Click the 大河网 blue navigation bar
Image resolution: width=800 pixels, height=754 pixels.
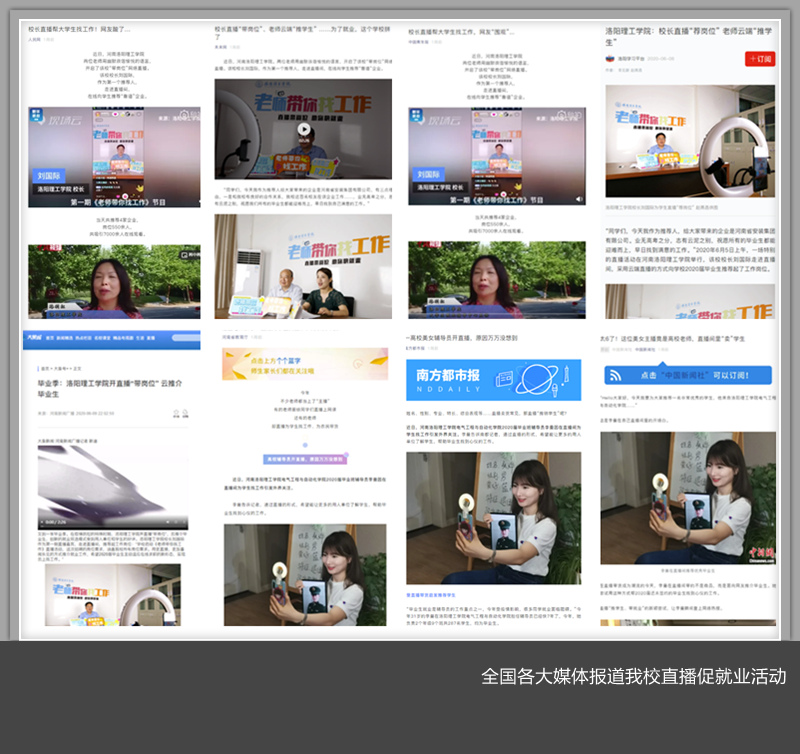point(108,340)
